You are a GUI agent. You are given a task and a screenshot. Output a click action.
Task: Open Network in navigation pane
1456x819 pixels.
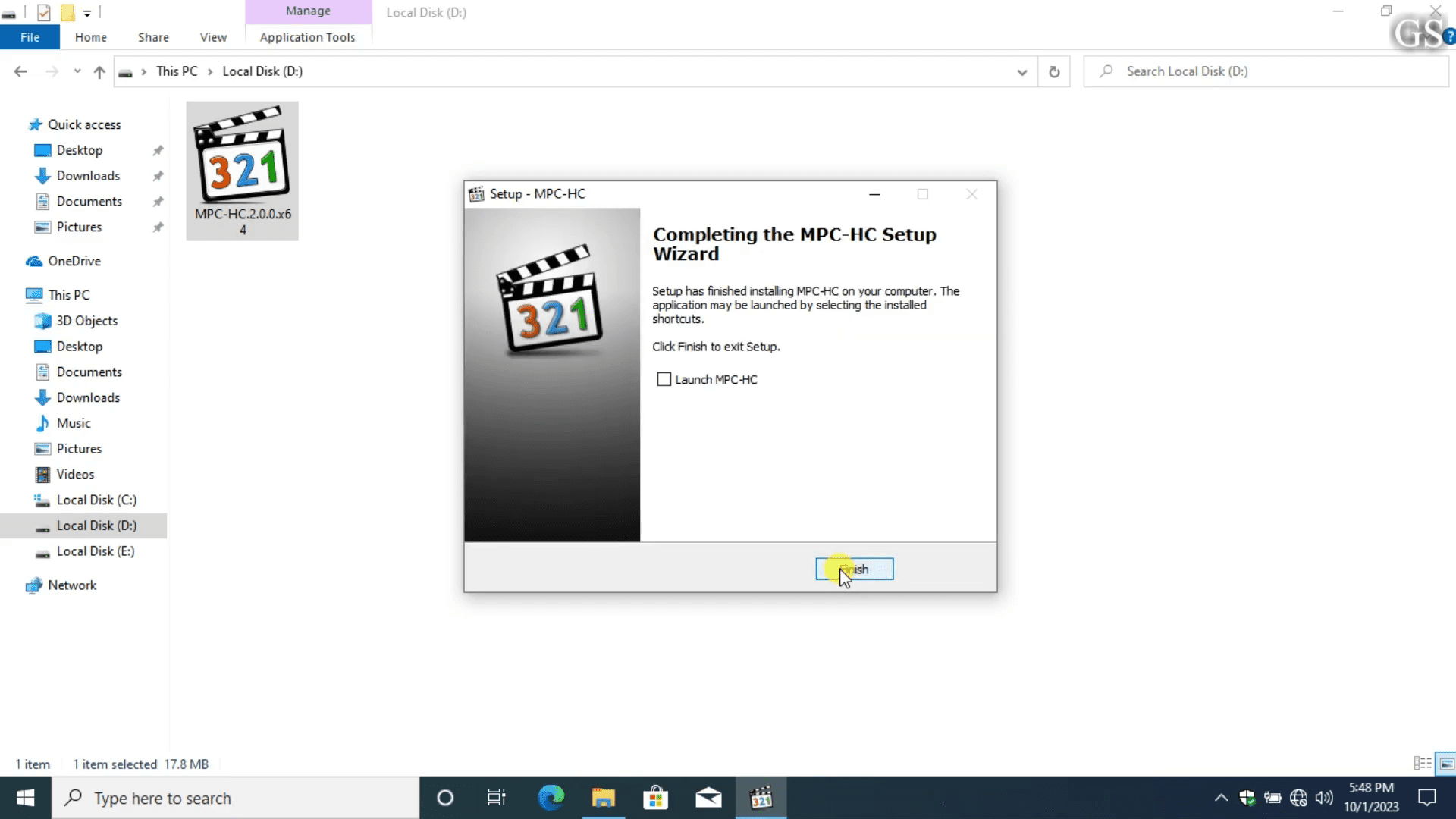coord(72,585)
